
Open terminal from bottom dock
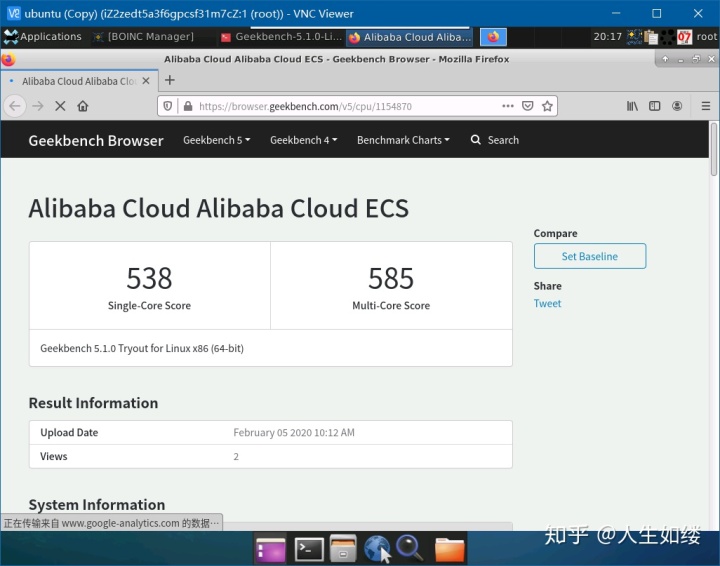(309, 548)
